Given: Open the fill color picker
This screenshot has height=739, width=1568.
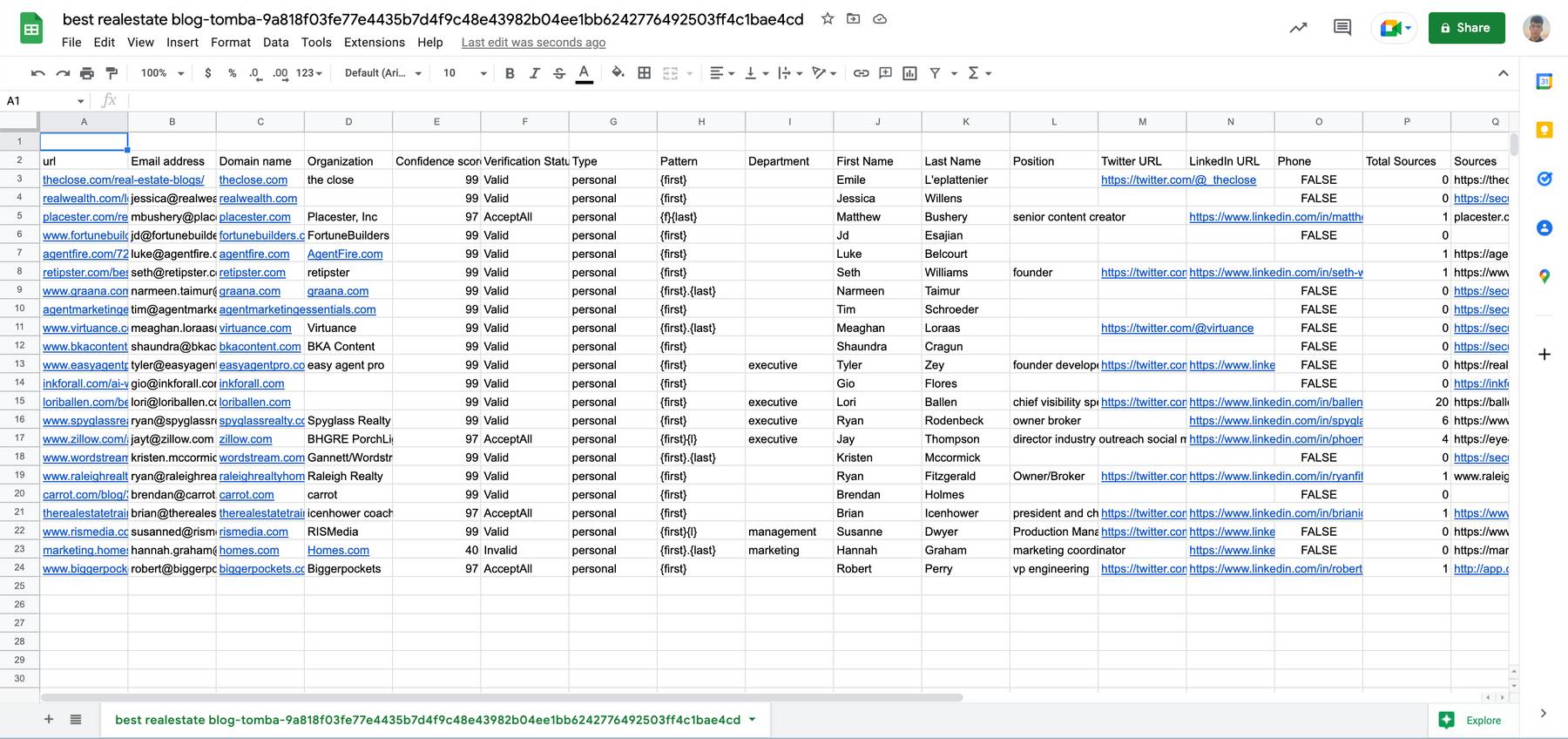Looking at the screenshot, I should pyautogui.click(x=618, y=73).
